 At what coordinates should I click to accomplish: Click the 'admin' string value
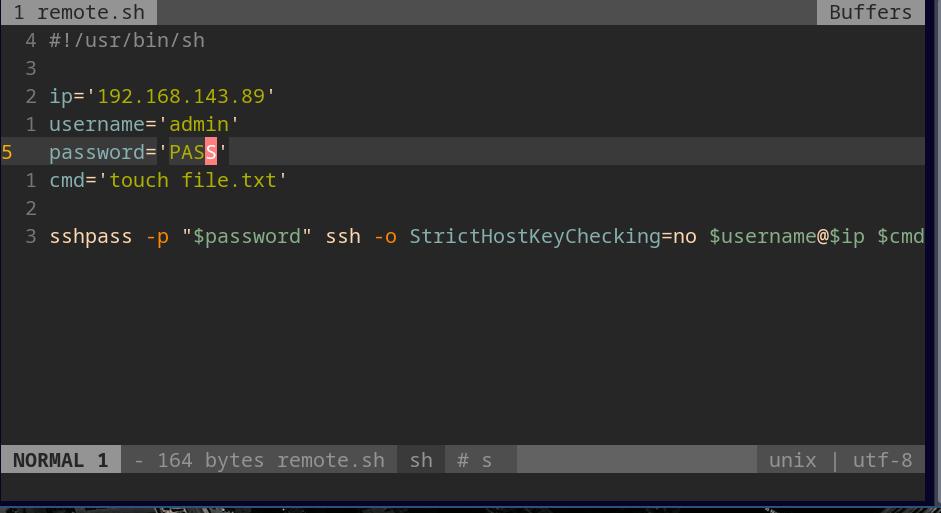tap(198, 124)
